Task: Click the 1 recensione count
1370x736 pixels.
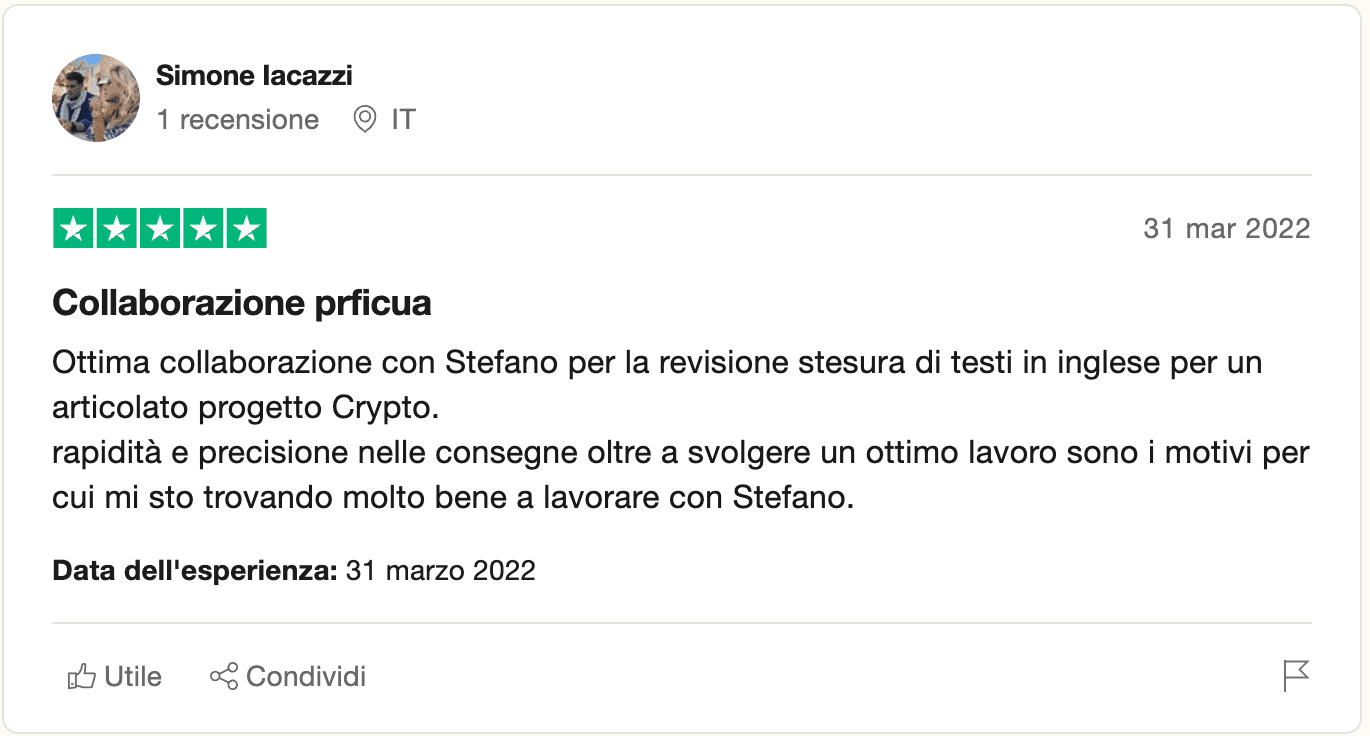Action: pos(238,120)
